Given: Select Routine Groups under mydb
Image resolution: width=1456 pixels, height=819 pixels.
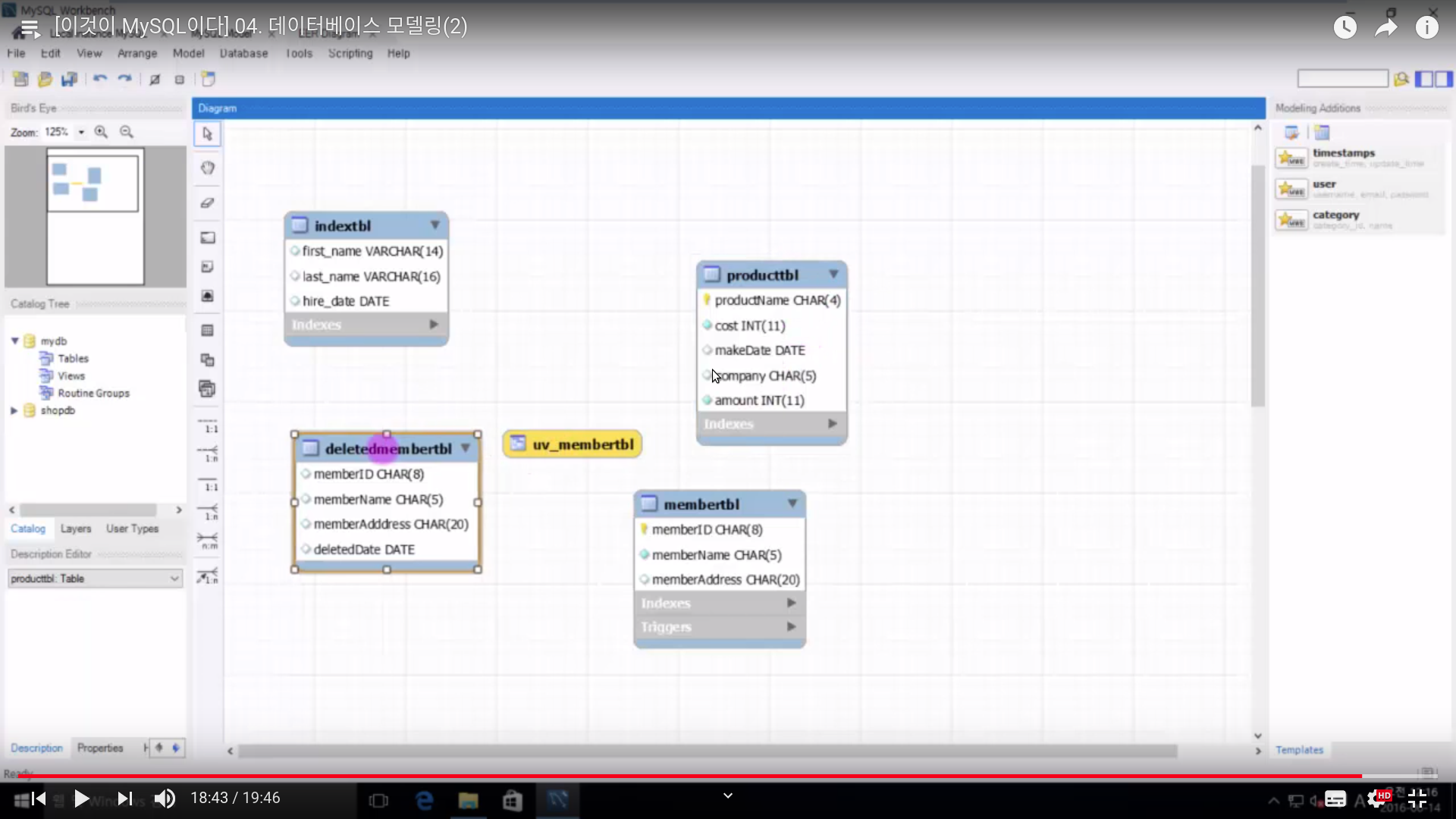Looking at the screenshot, I should pos(93,393).
